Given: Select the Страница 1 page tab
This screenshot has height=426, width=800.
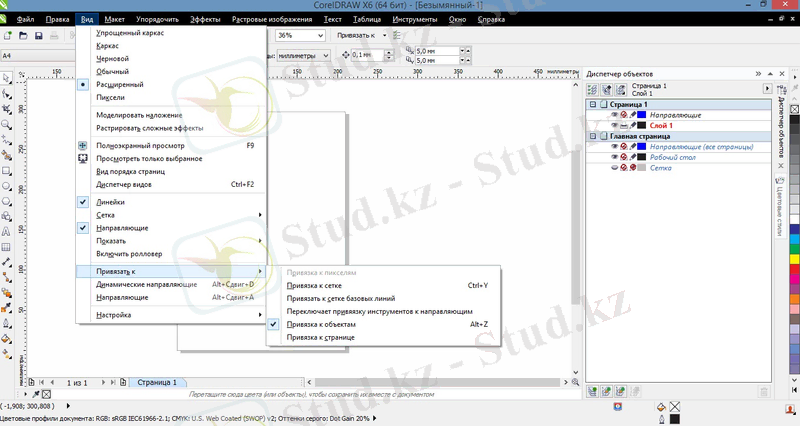Looking at the screenshot, I should pyautogui.click(x=156, y=382).
